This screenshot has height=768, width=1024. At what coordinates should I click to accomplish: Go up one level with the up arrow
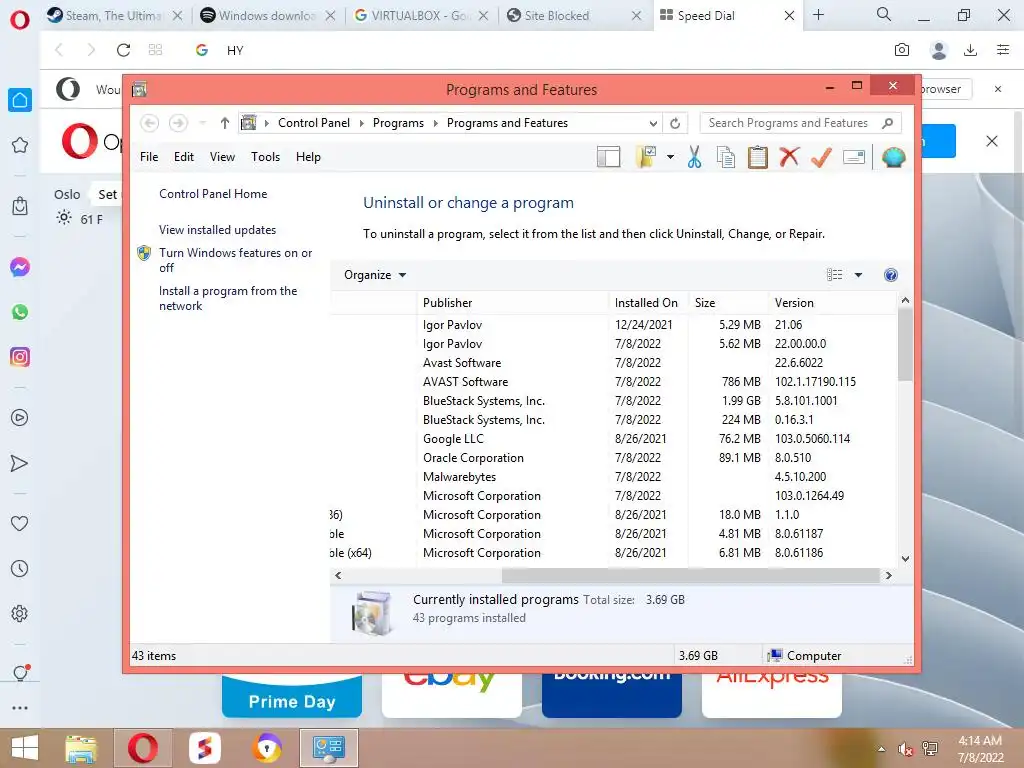click(x=225, y=123)
